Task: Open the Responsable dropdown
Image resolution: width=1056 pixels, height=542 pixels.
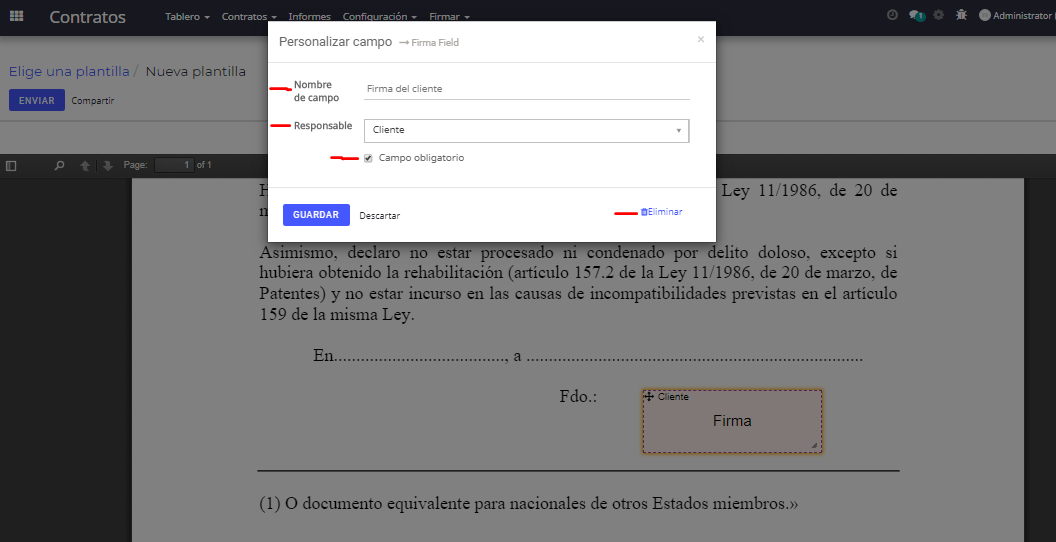Action: coord(527,131)
